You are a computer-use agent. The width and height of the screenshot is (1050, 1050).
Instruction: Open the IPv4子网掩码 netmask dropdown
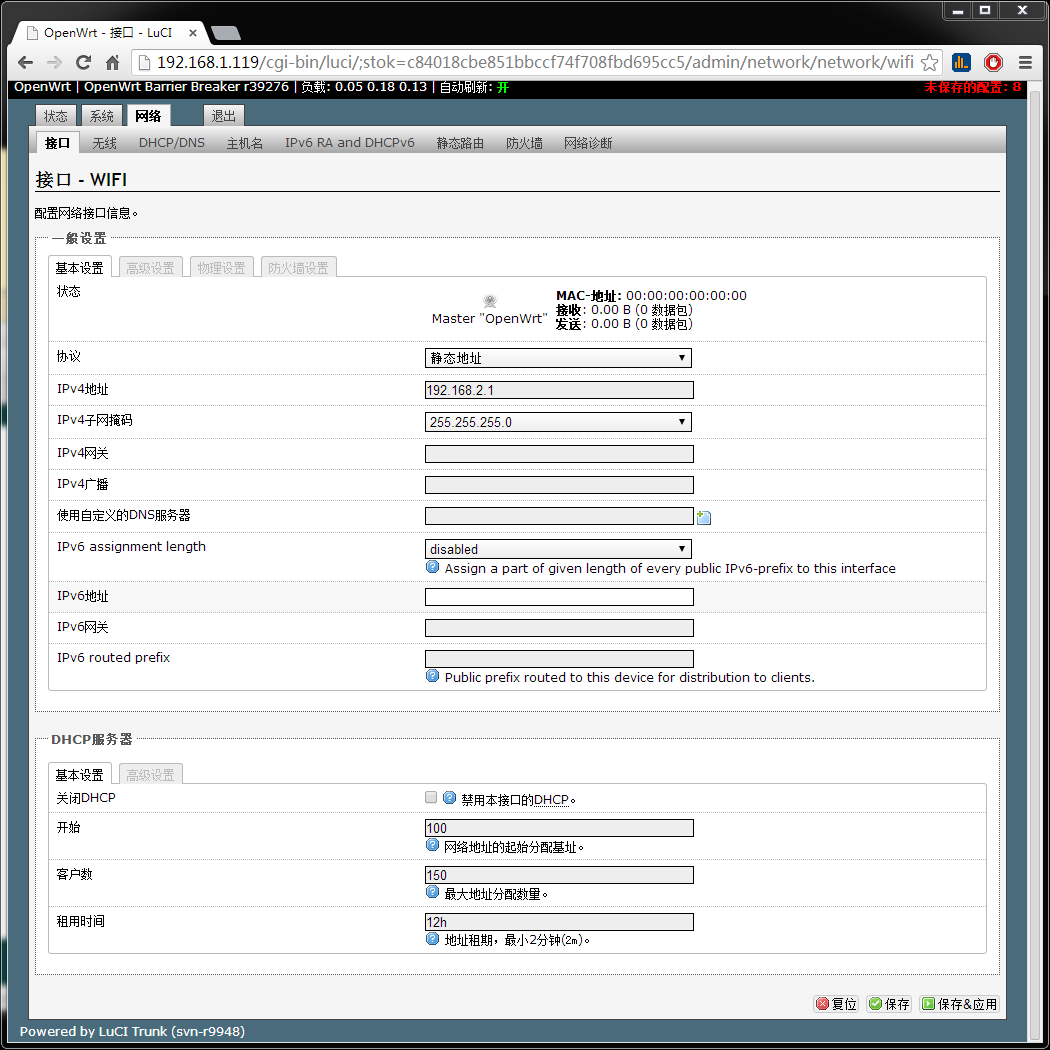coord(558,422)
